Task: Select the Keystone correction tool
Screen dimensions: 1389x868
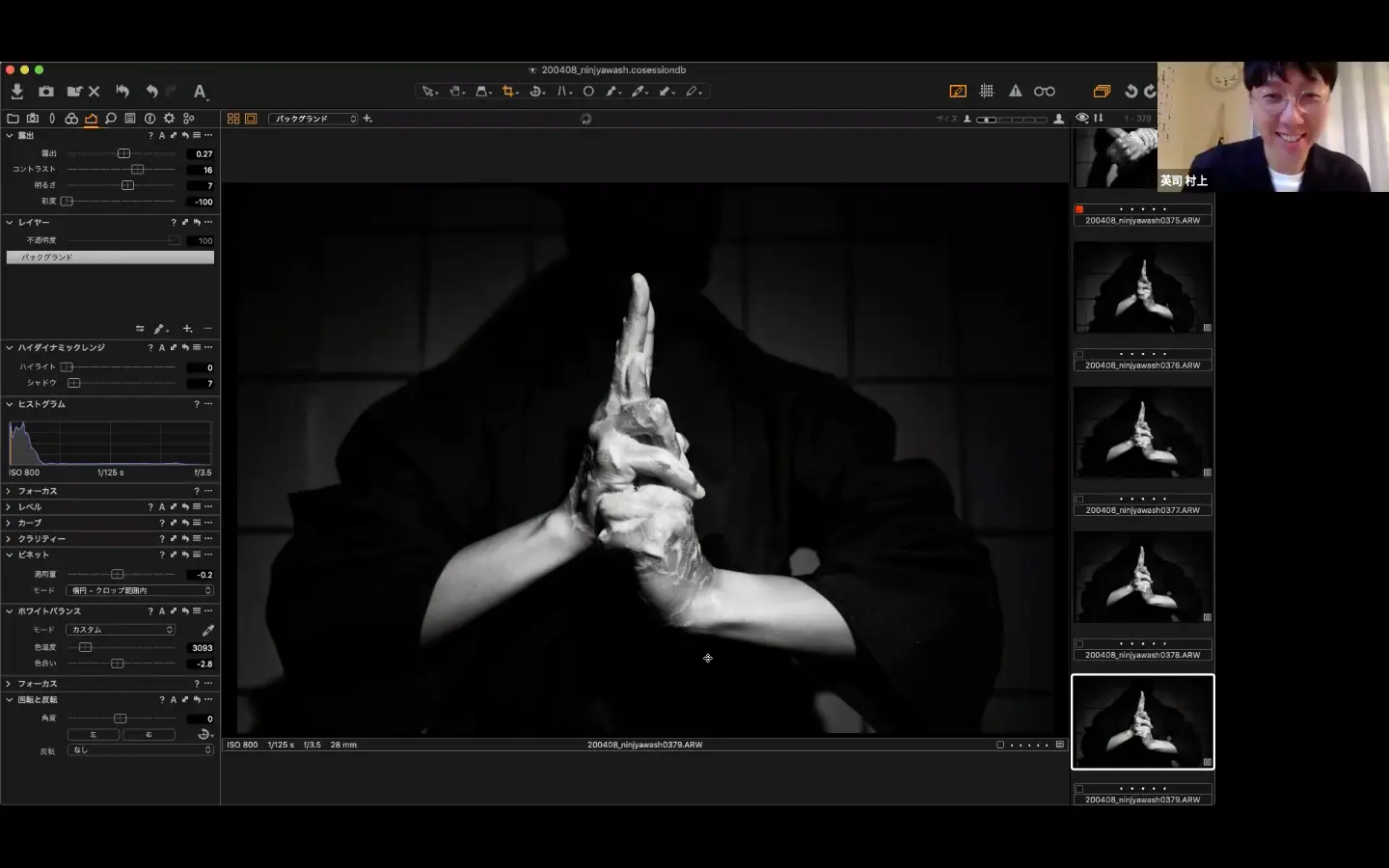Action: pos(483,92)
